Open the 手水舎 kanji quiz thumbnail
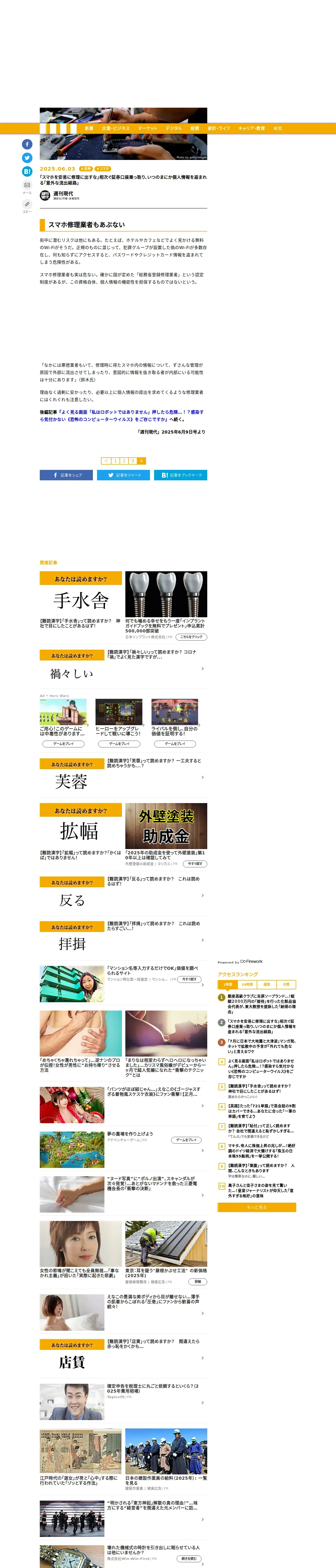 click(x=81, y=594)
